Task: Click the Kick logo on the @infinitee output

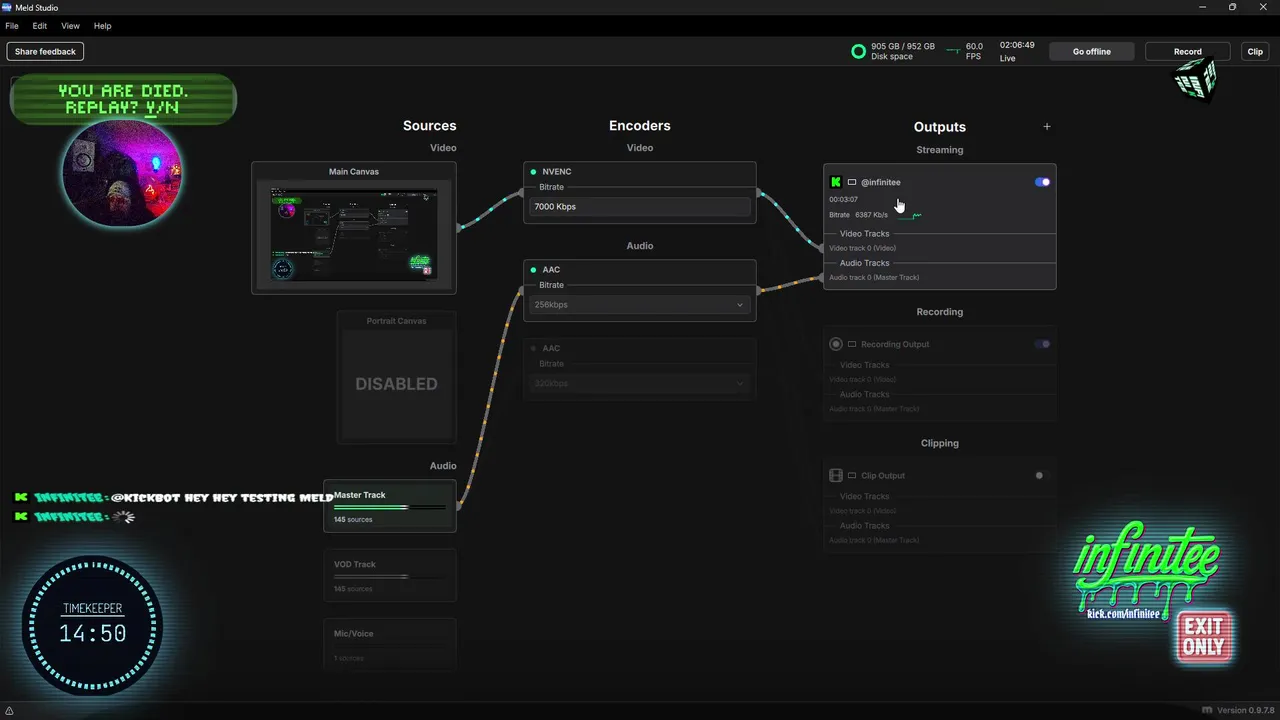Action: pos(836,182)
